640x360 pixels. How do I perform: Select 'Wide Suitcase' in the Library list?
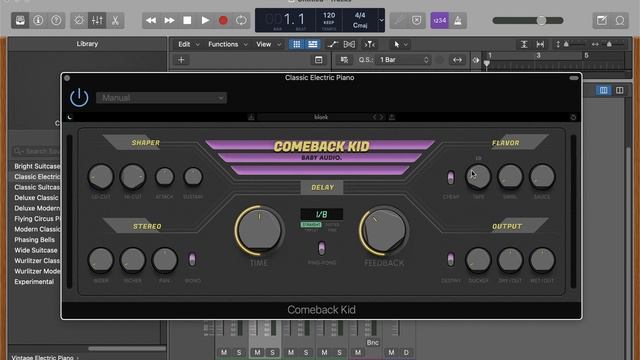36,250
